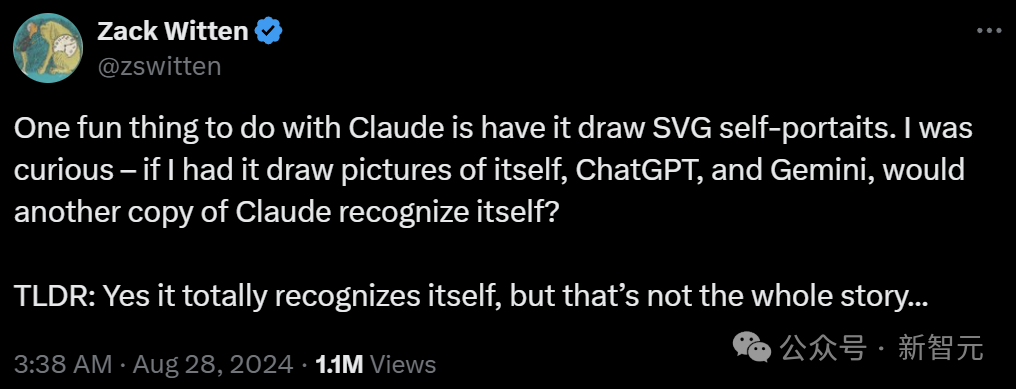Open the Zack Witten display name link
1016x389 pixels.
[x=172, y=31]
